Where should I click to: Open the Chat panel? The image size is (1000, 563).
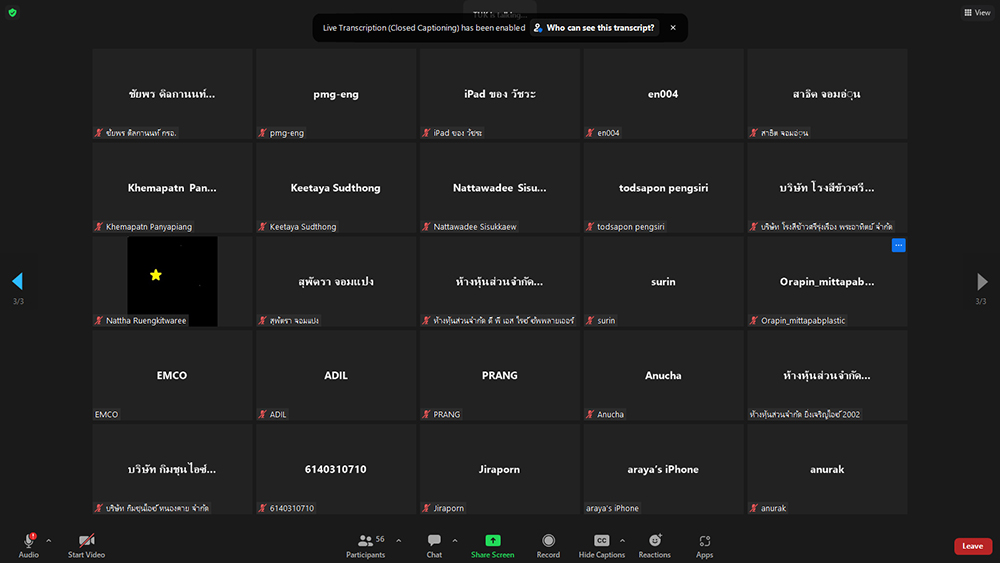[x=434, y=545]
